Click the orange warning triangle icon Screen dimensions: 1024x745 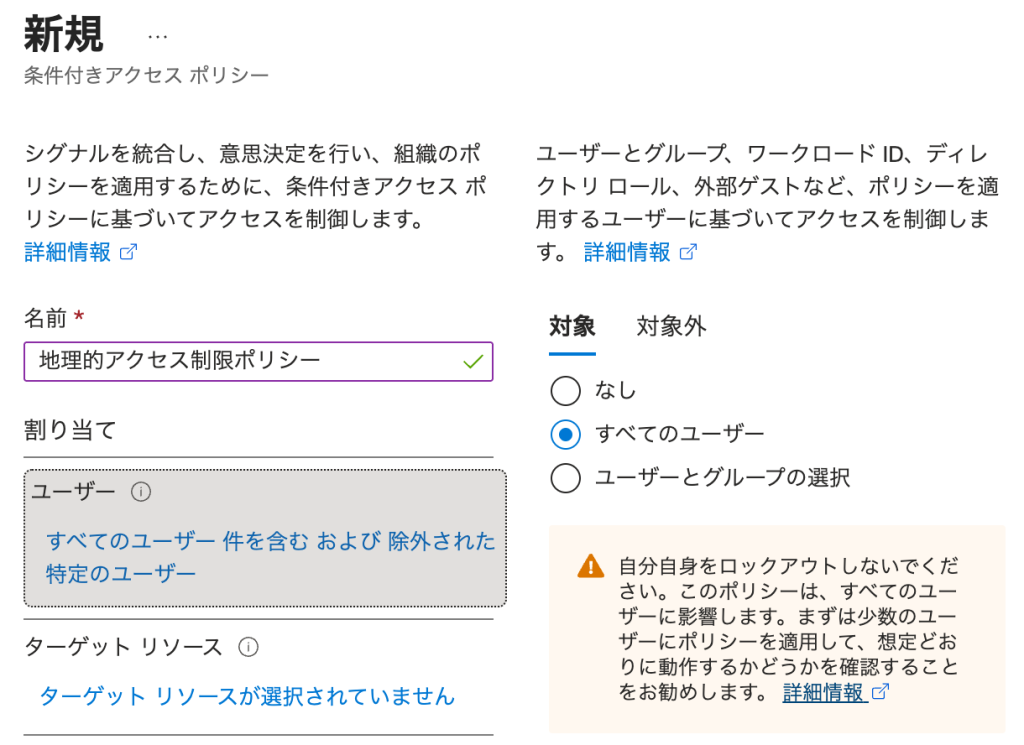tap(591, 566)
